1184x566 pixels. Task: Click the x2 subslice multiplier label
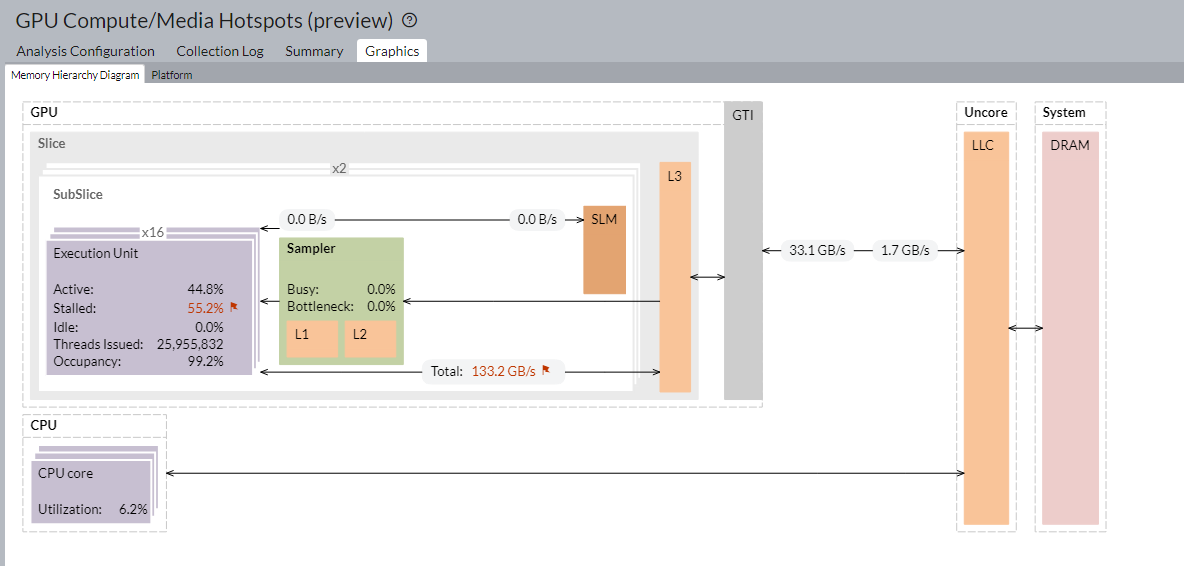[339, 168]
